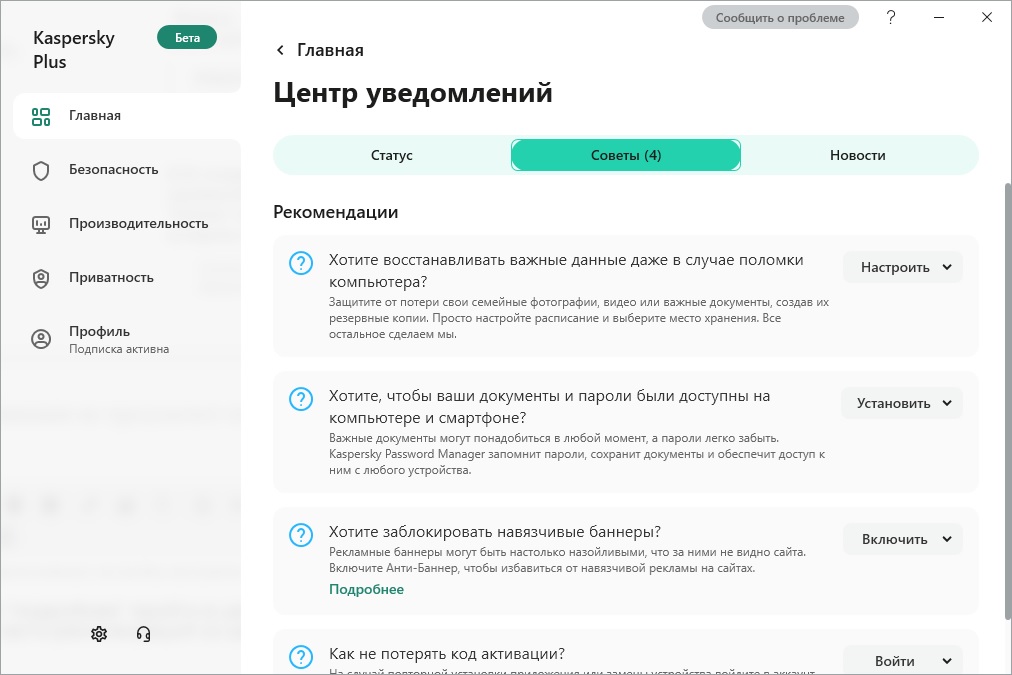
Task: Click the question mark help icon
Action: [x=891, y=17]
